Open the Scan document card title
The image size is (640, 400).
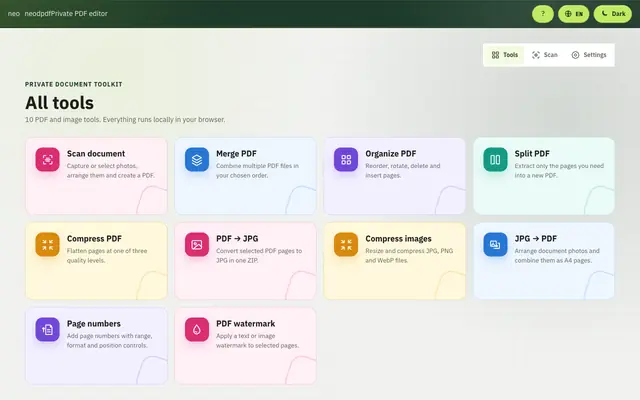point(96,153)
